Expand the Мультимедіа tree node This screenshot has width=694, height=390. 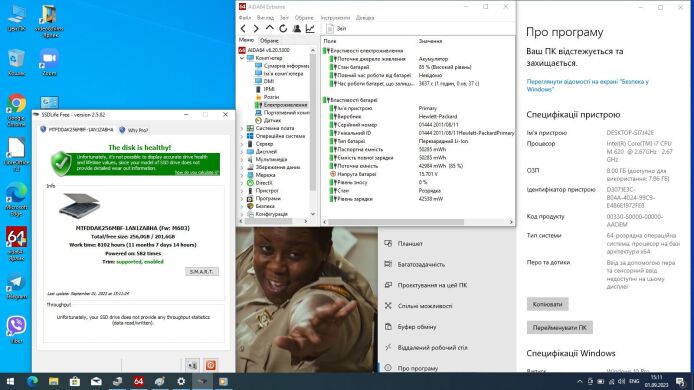[242, 159]
